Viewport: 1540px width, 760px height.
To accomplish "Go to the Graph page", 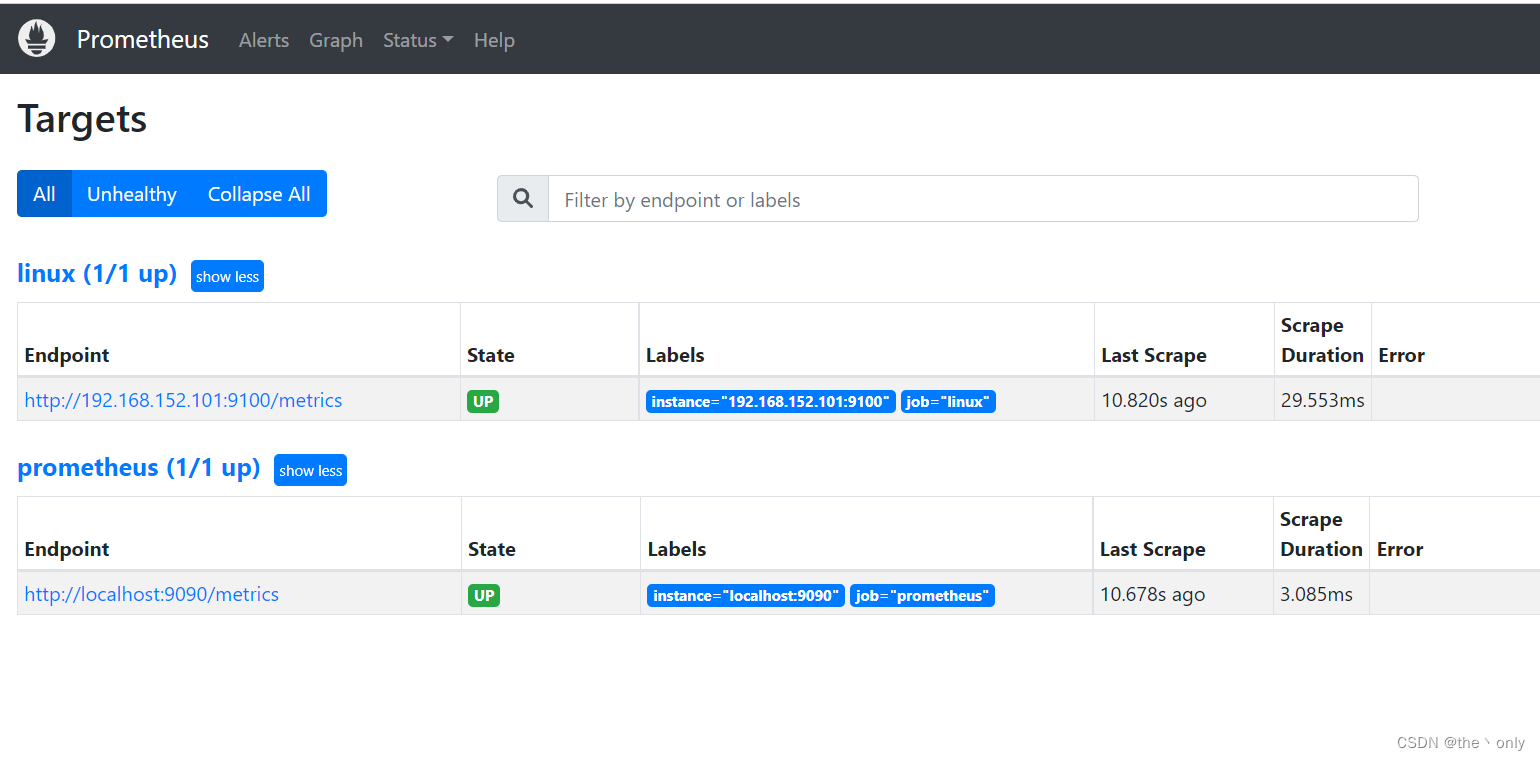I will click(336, 40).
